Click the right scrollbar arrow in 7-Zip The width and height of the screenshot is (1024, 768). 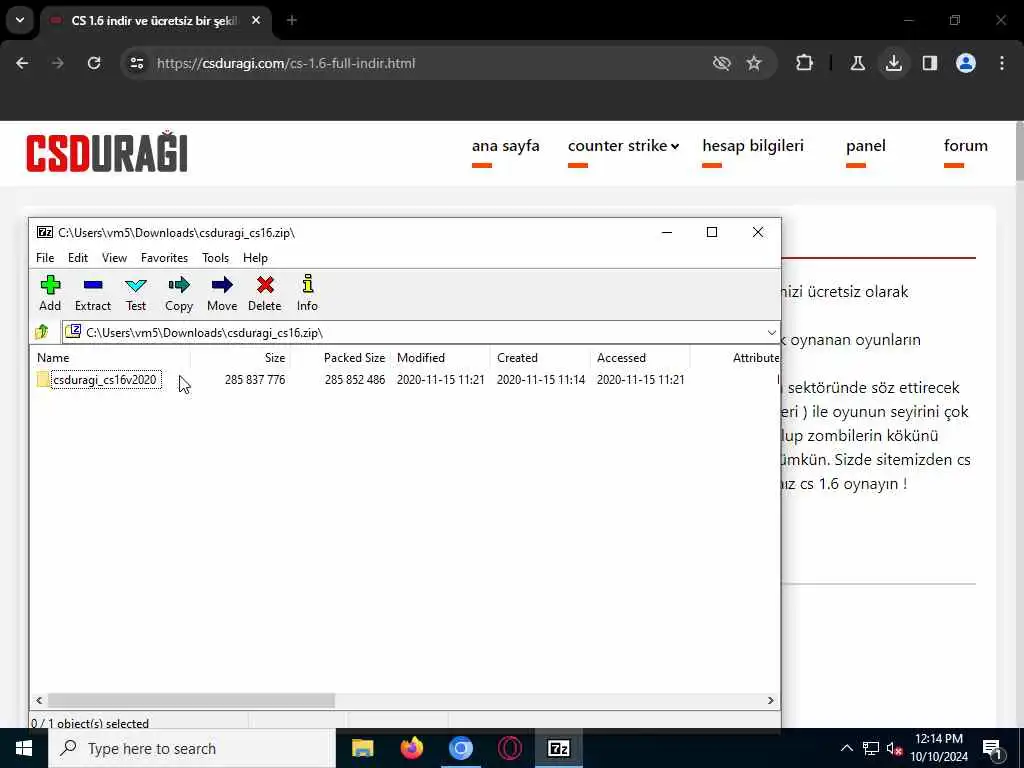tap(771, 700)
